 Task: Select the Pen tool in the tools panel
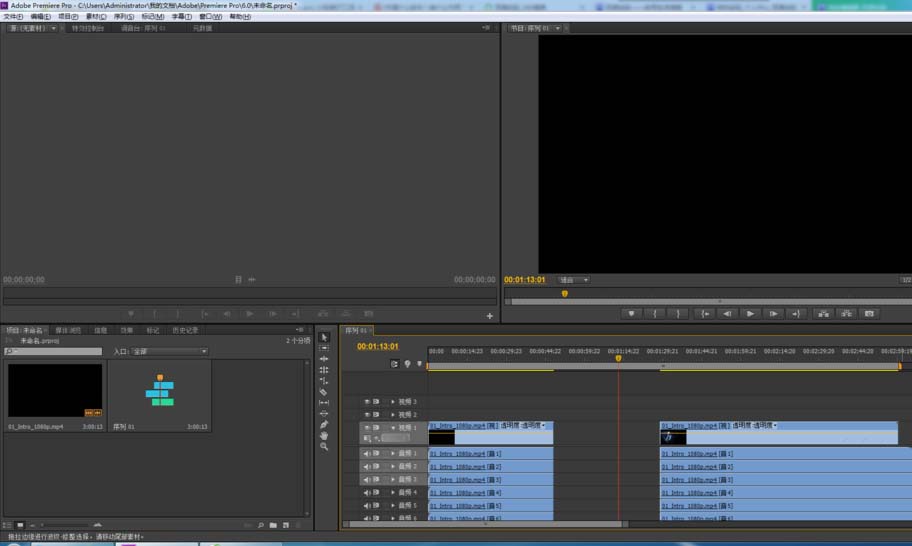323,424
